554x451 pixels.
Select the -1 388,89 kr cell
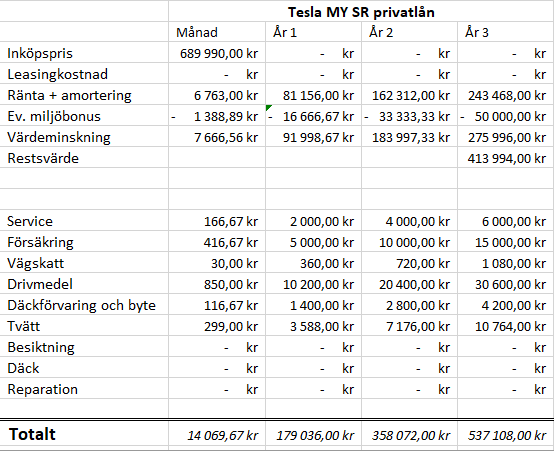(217, 116)
